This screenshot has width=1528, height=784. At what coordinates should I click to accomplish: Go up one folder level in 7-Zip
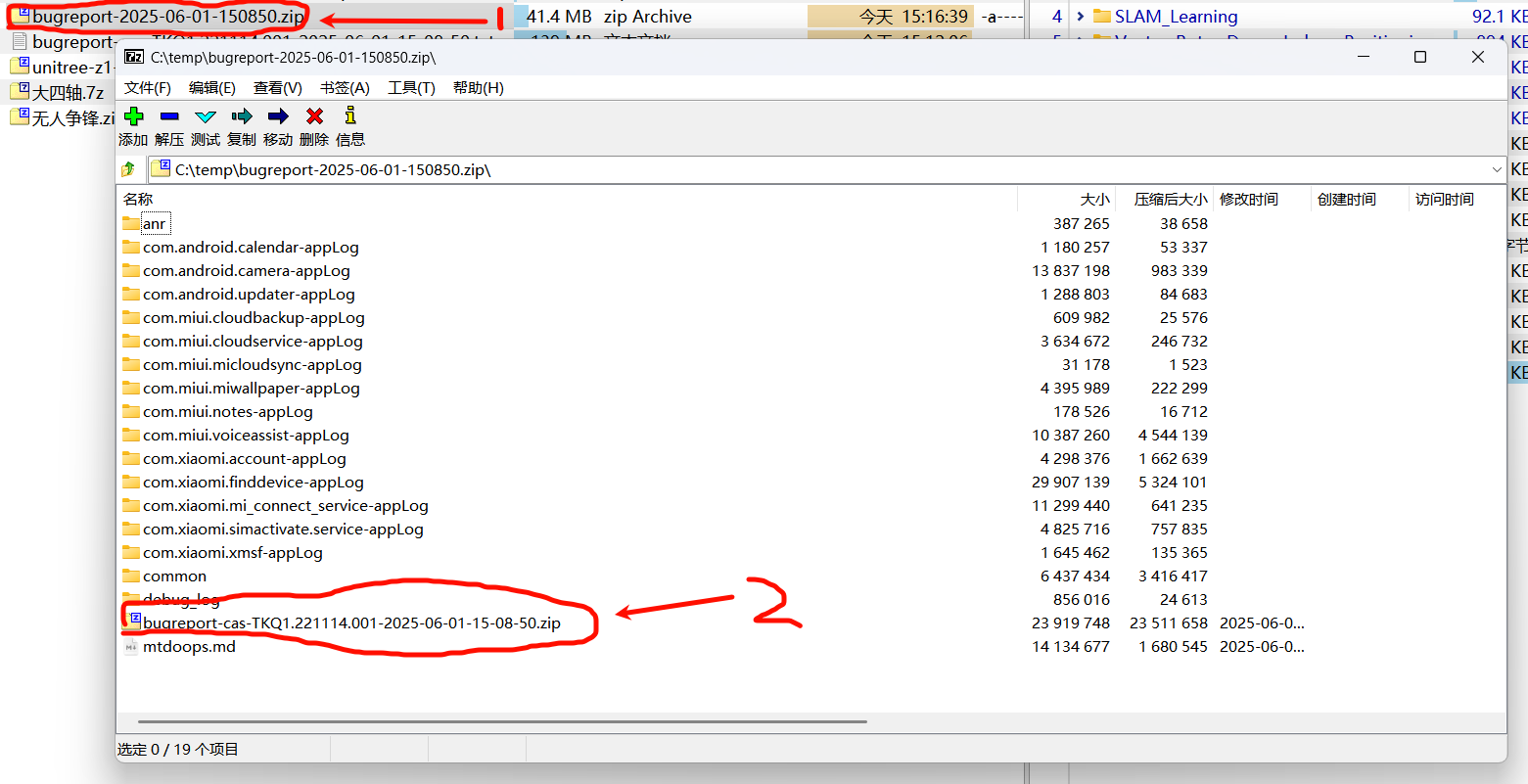point(128,169)
